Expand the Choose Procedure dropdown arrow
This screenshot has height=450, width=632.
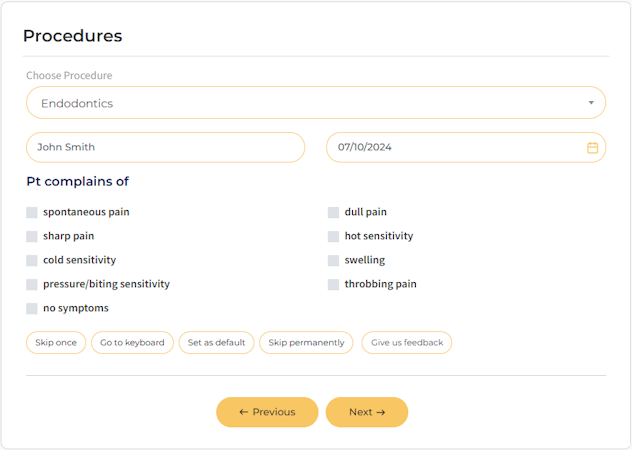tap(591, 103)
